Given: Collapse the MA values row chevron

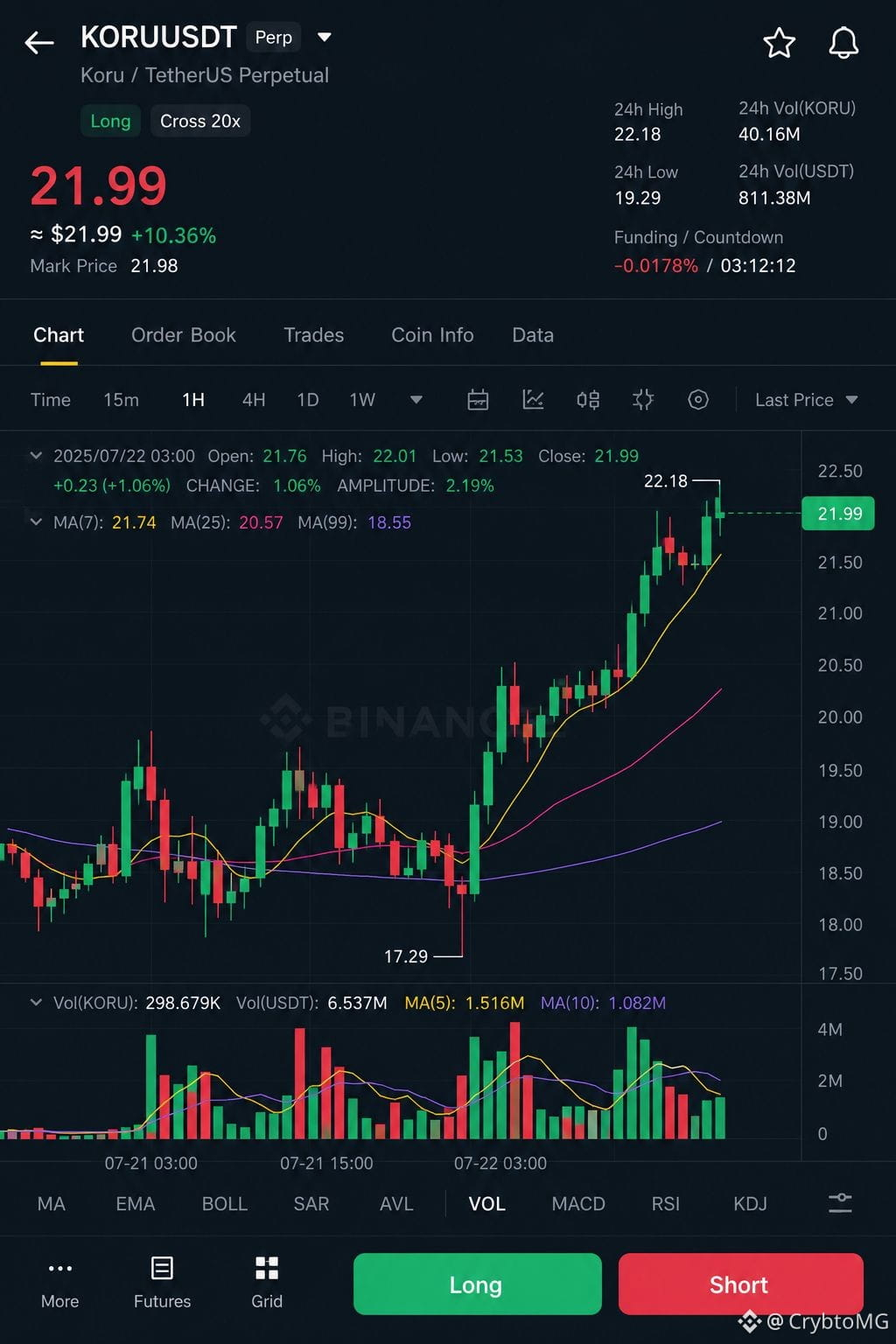Looking at the screenshot, I should 36,521.
